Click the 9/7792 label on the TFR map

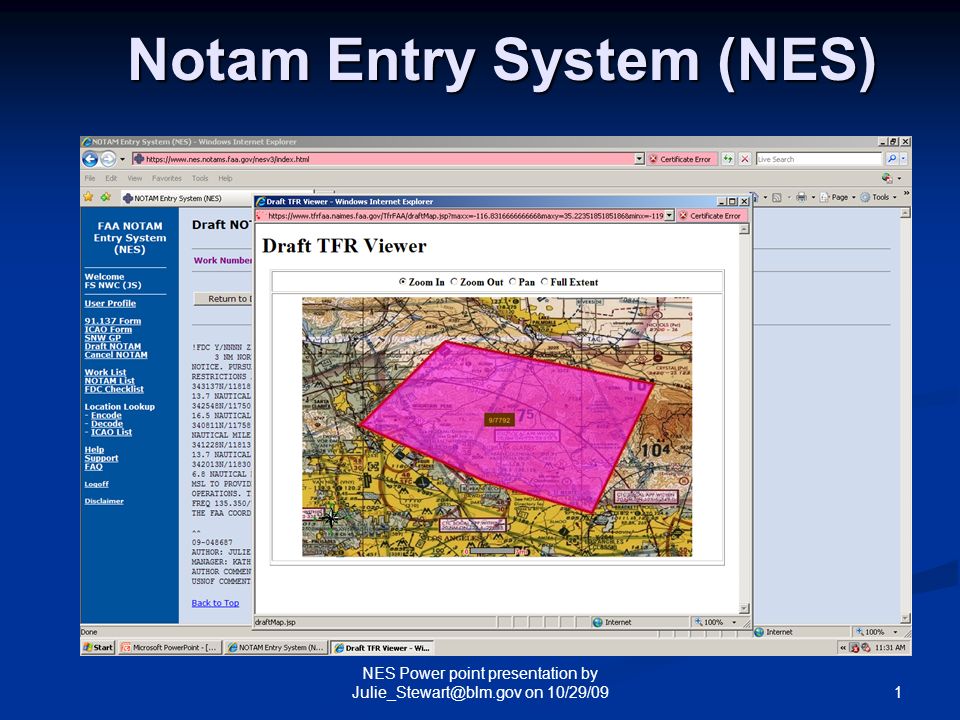coord(499,420)
